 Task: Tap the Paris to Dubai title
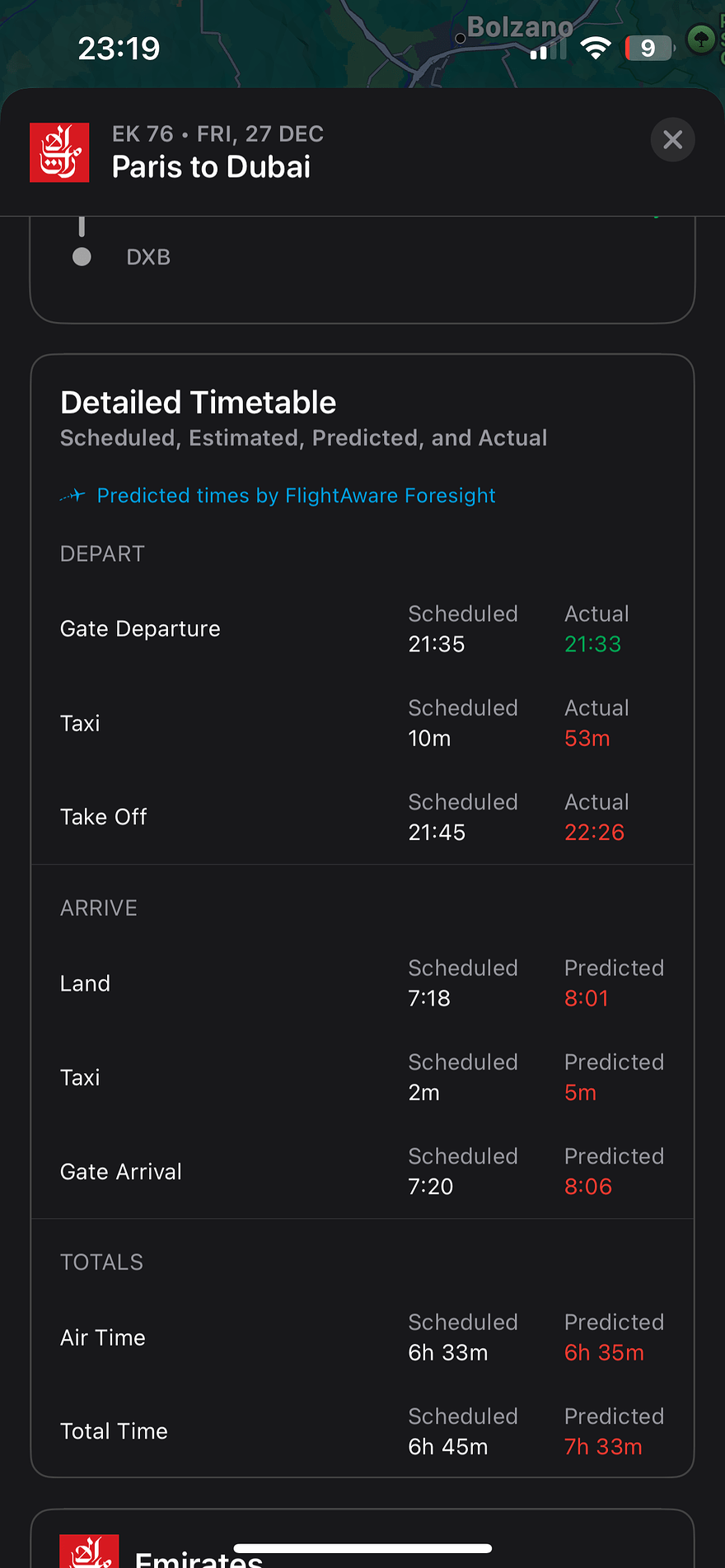211,167
